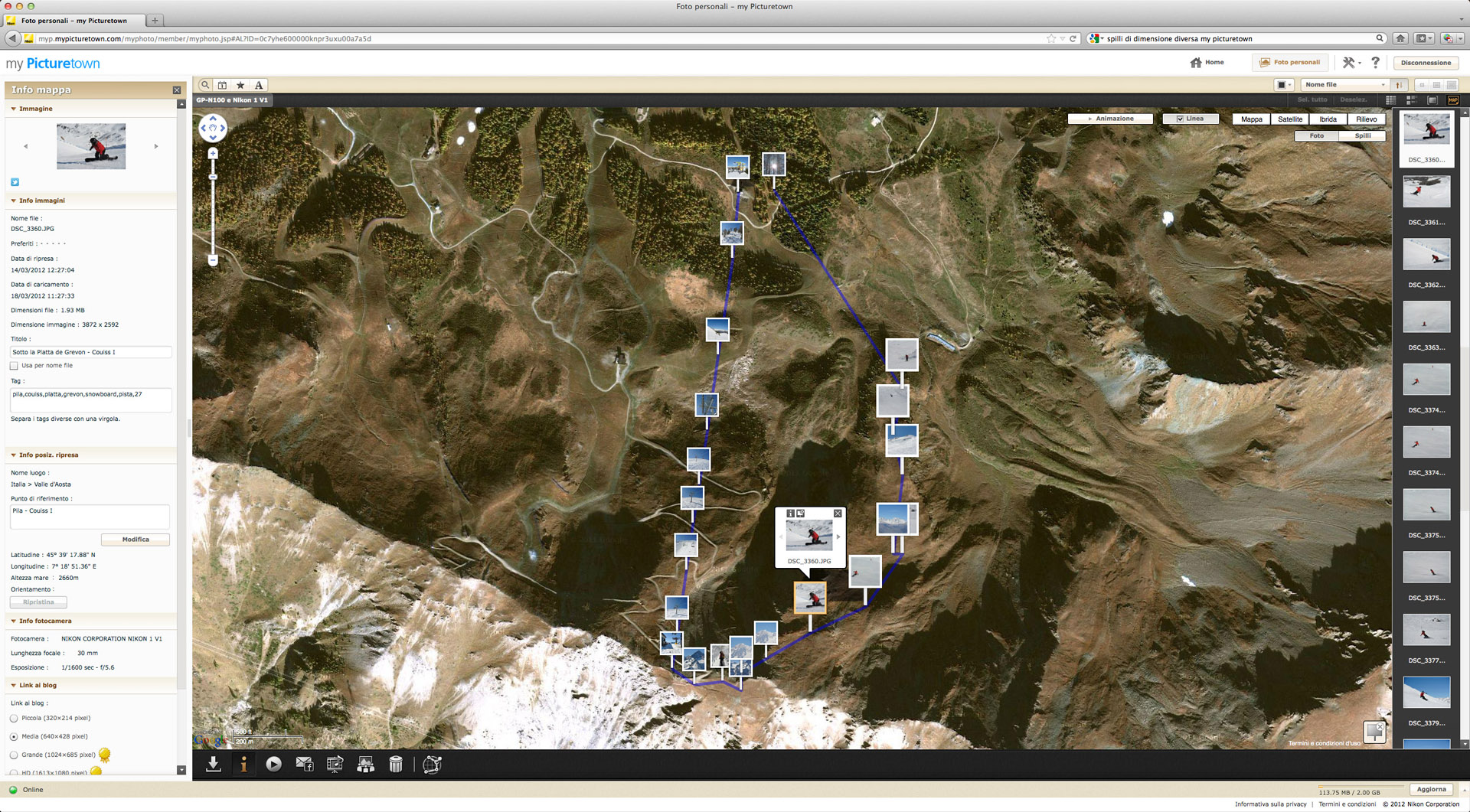1470x812 pixels.
Task: Close the DSC_3360.JPG map popup
Action: (x=838, y=514)
